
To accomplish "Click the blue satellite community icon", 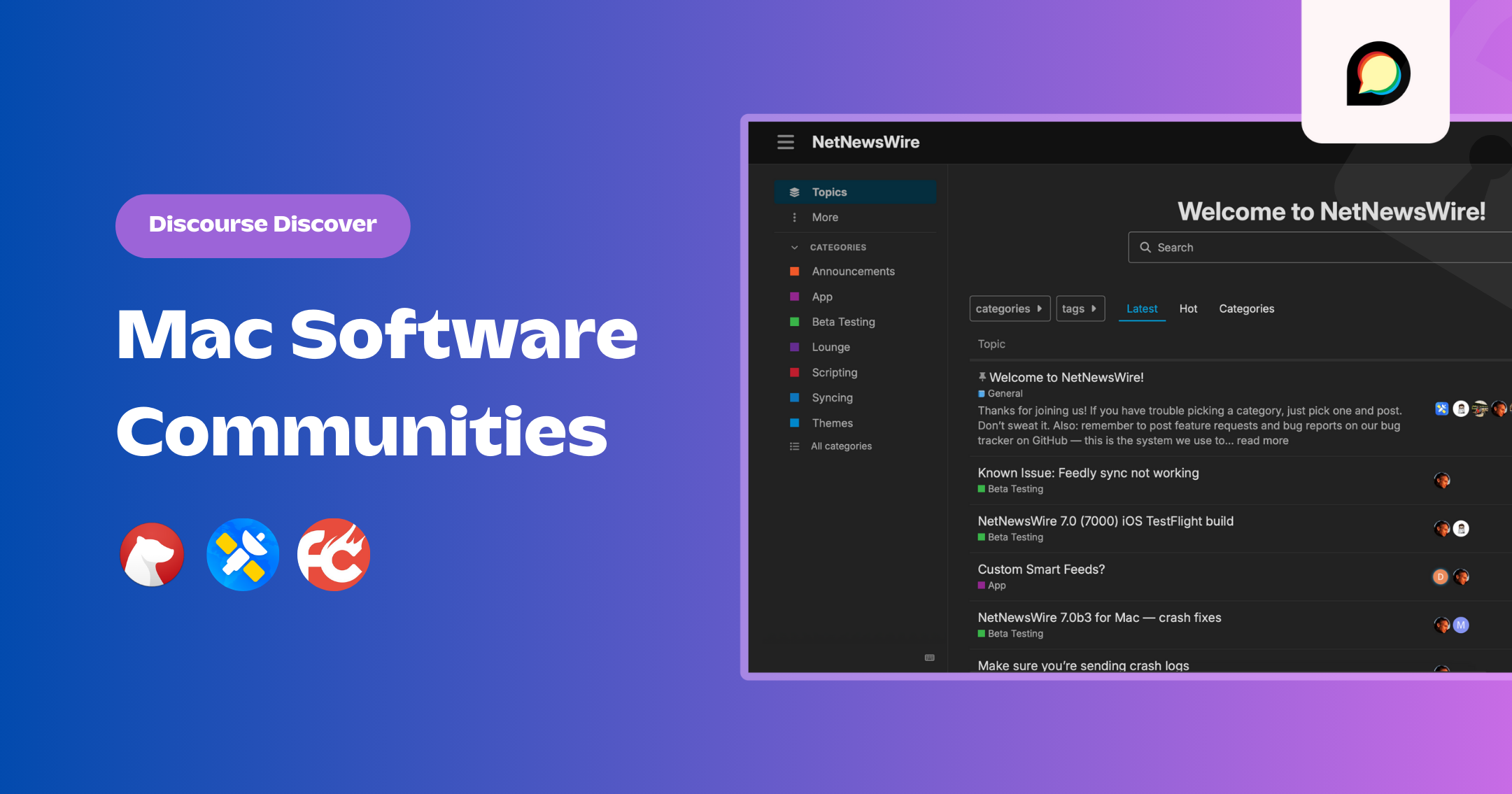I will pyautogui.click(x=242, y=555).
